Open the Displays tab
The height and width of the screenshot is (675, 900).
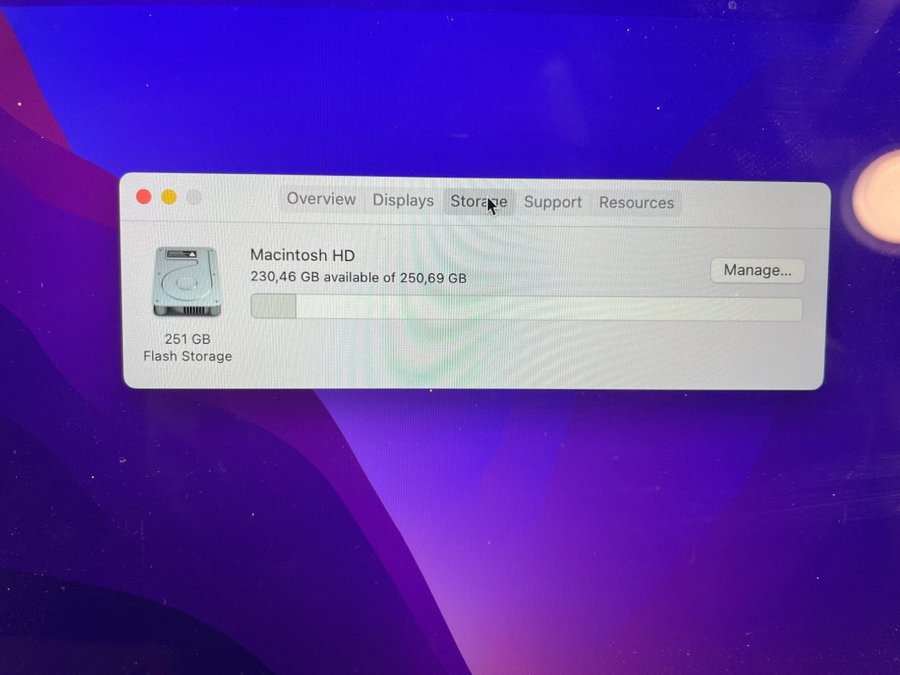(x=403, y=200)
